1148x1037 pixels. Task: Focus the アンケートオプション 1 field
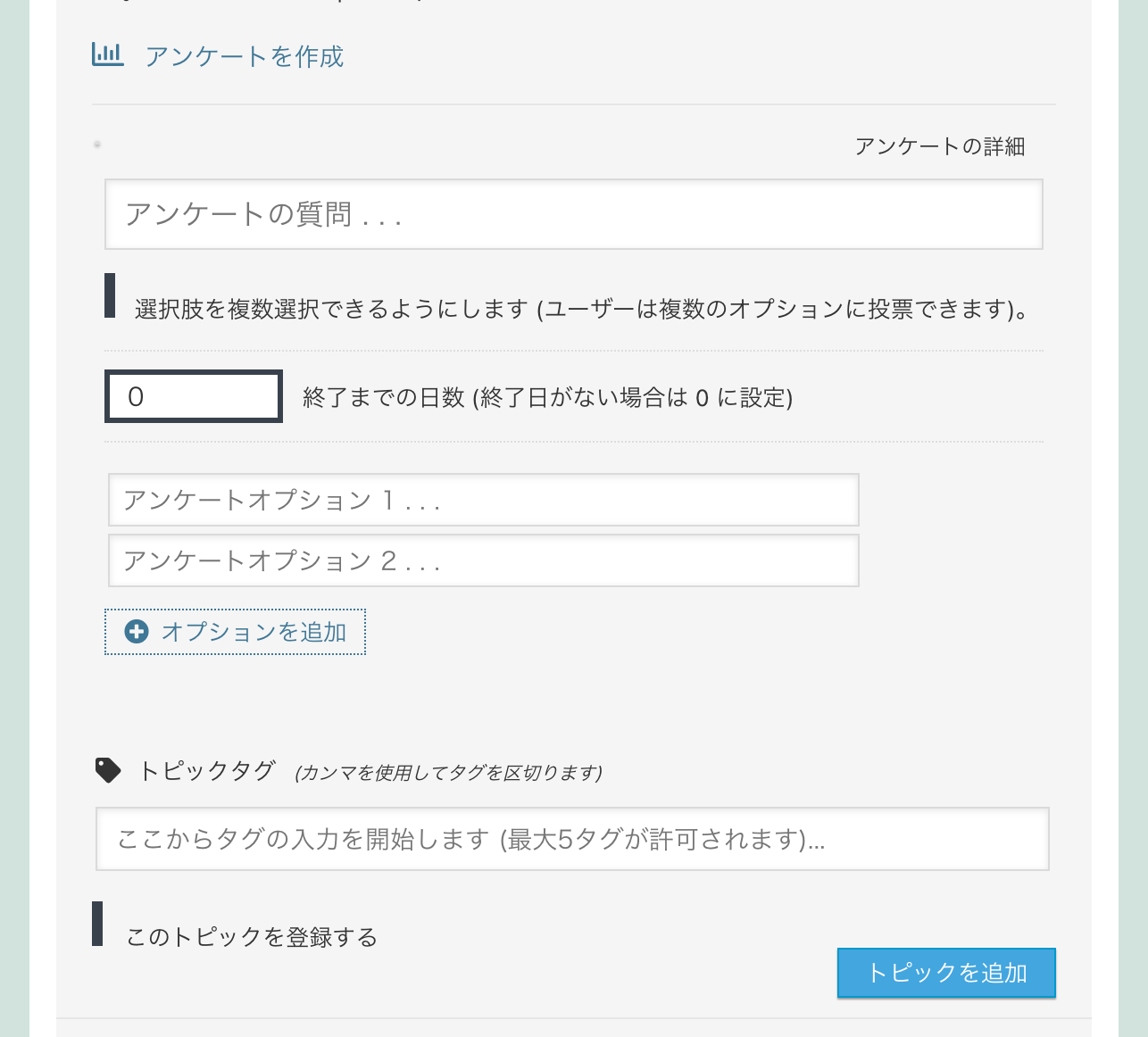(484, 500)
